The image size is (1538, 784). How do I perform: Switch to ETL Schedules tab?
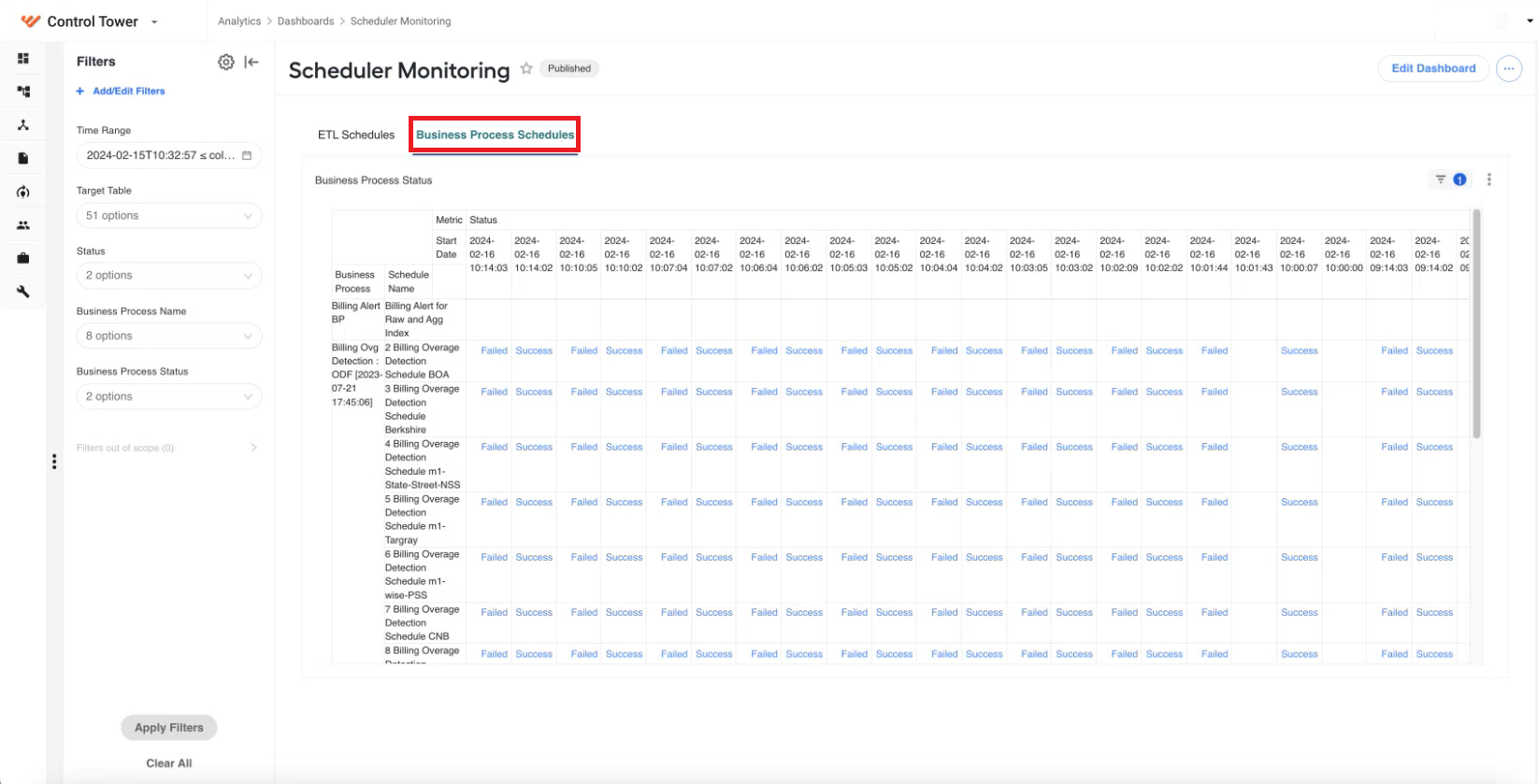coord(356,135)
